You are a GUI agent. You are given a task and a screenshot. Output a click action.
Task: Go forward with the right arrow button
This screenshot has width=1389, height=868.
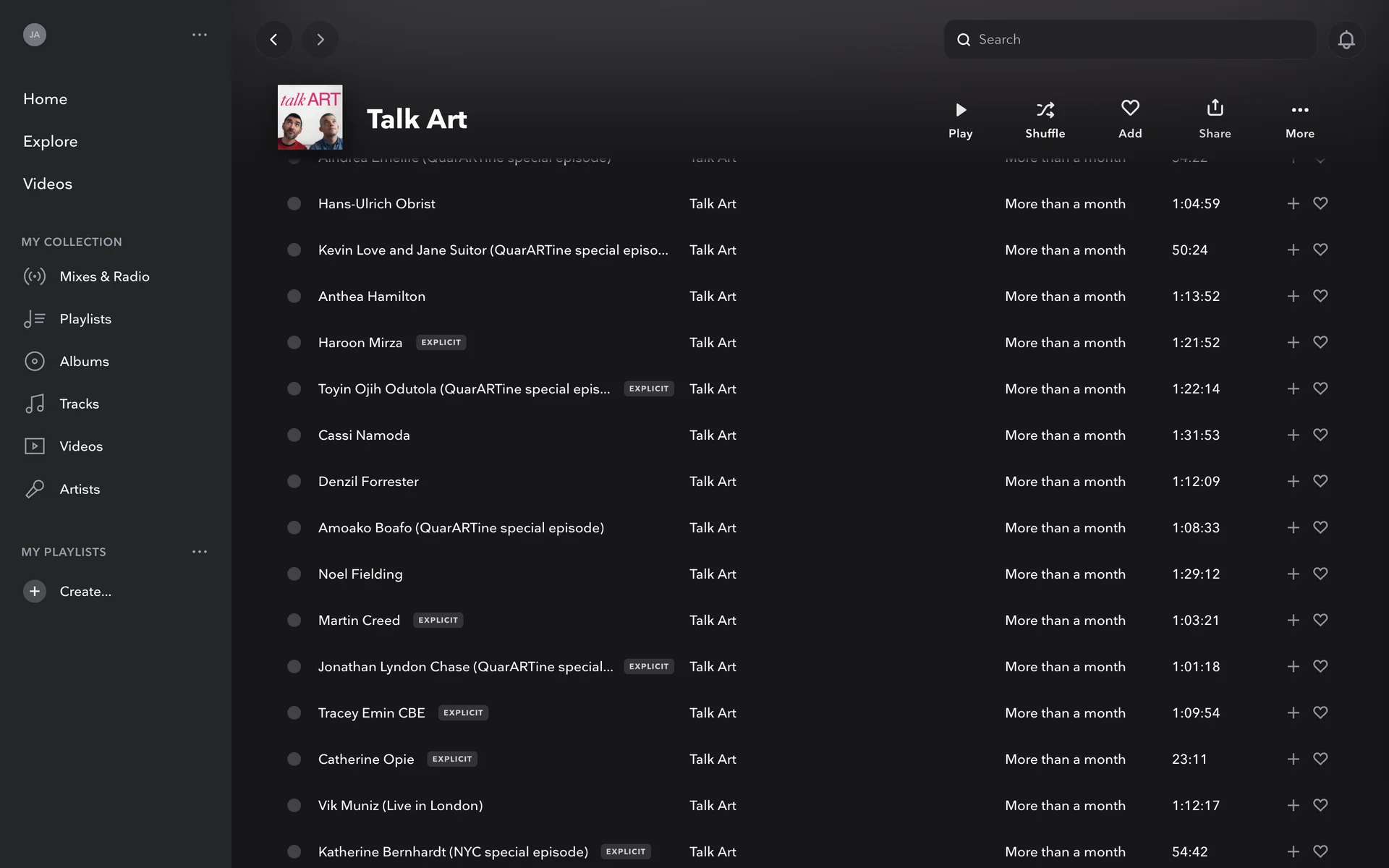coord(320,40)
